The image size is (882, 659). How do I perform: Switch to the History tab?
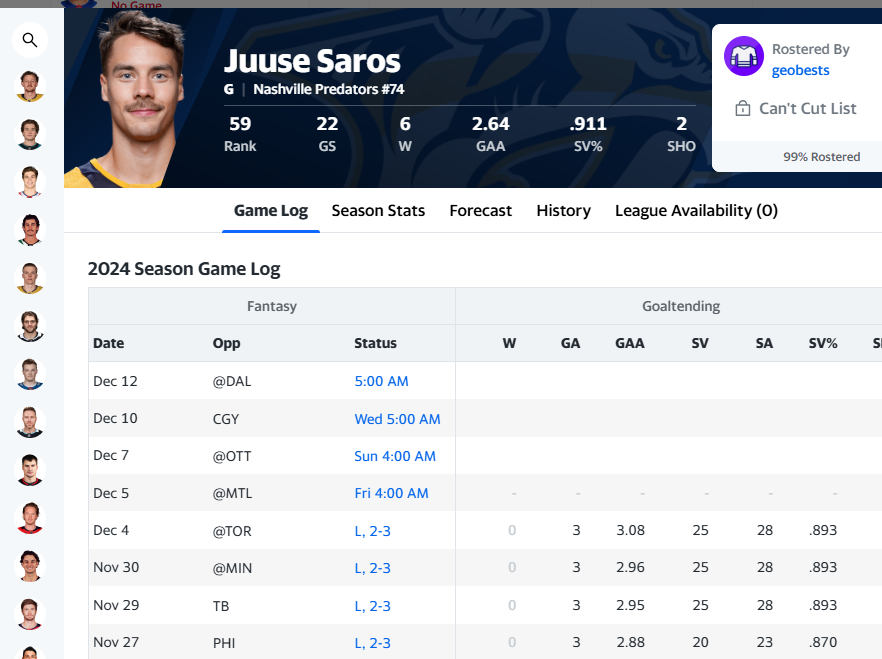tap(564, 210)
